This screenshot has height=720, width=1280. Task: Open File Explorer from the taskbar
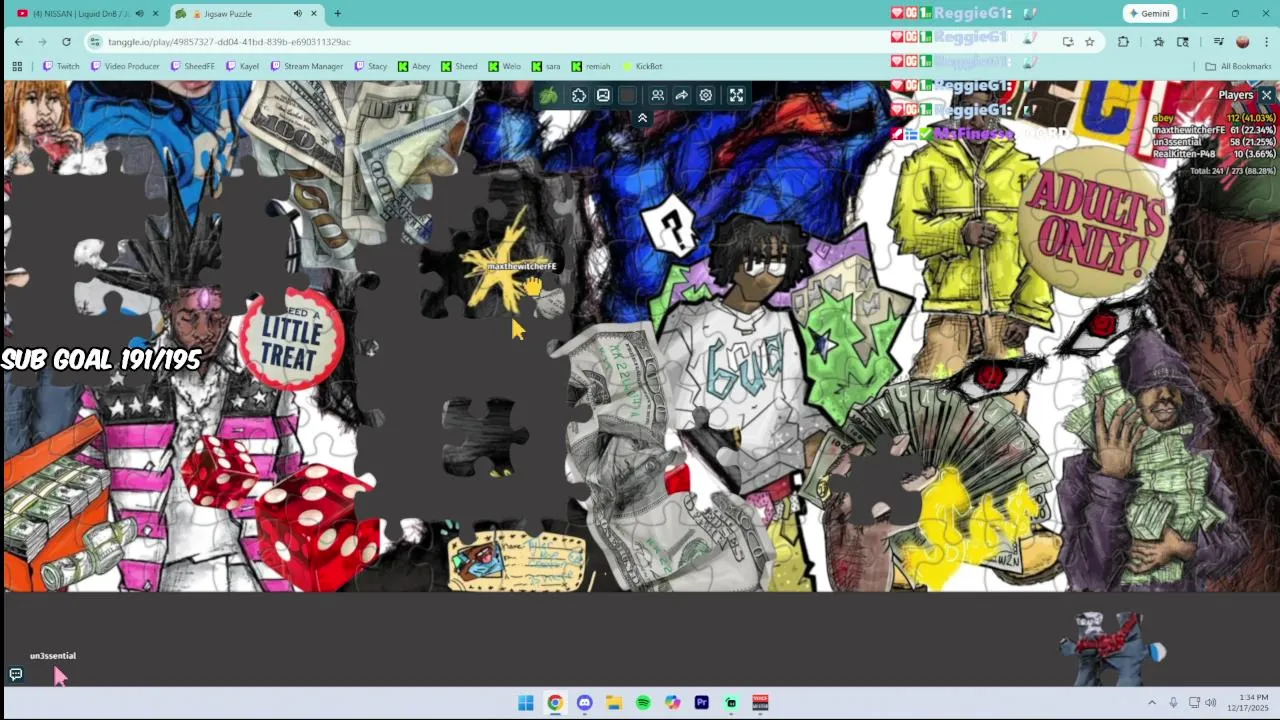coord(613,703)
